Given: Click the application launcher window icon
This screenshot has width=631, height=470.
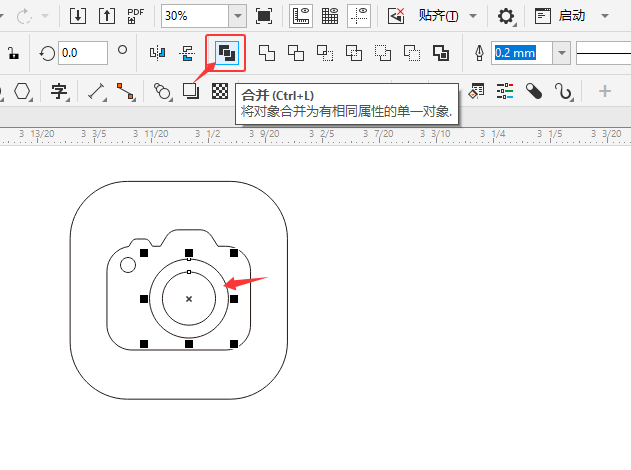Looking at the screenshot, I should (x=542, y=16).
